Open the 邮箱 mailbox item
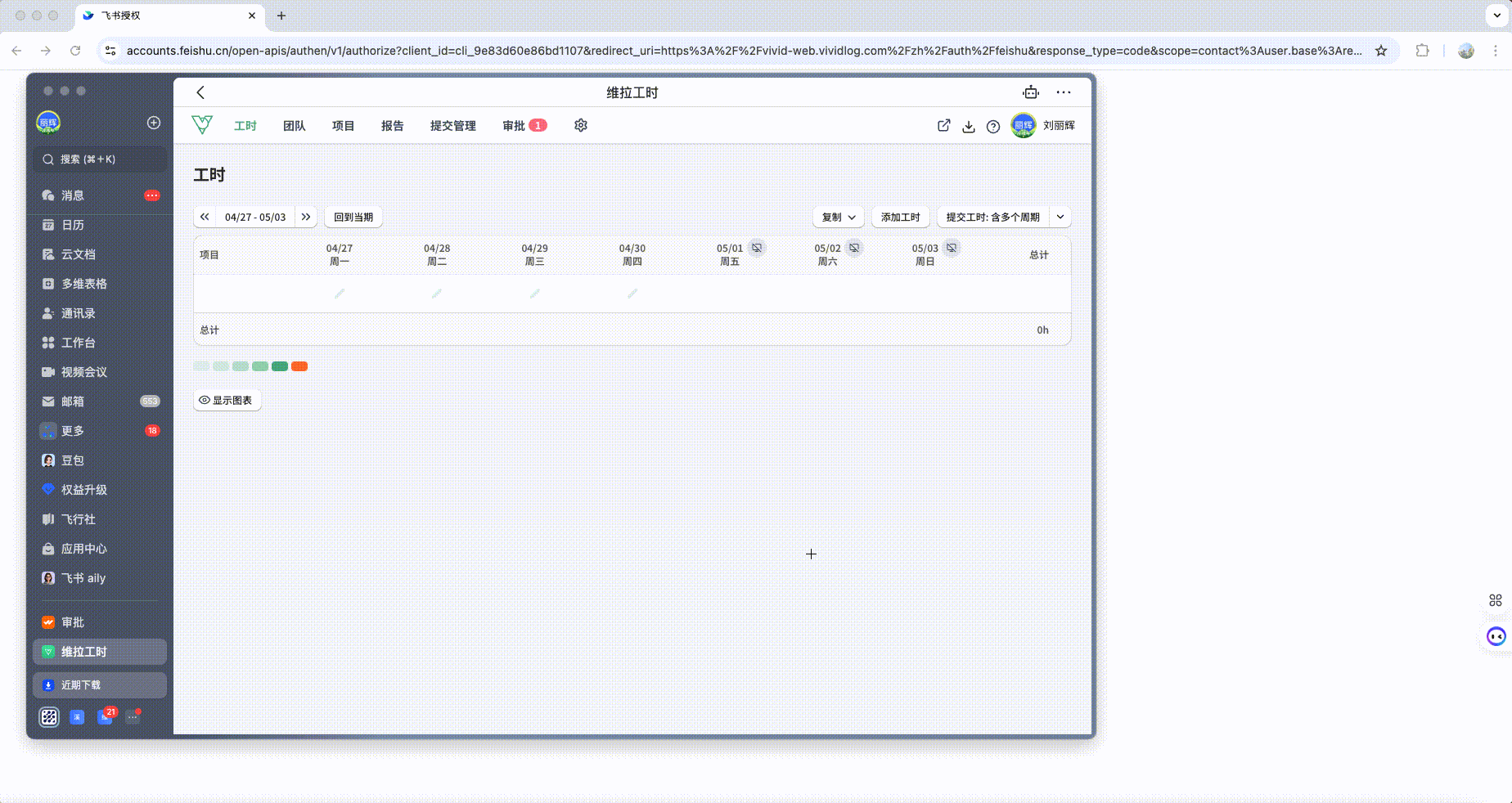The image size is (1512, 803). coord(100,401)
